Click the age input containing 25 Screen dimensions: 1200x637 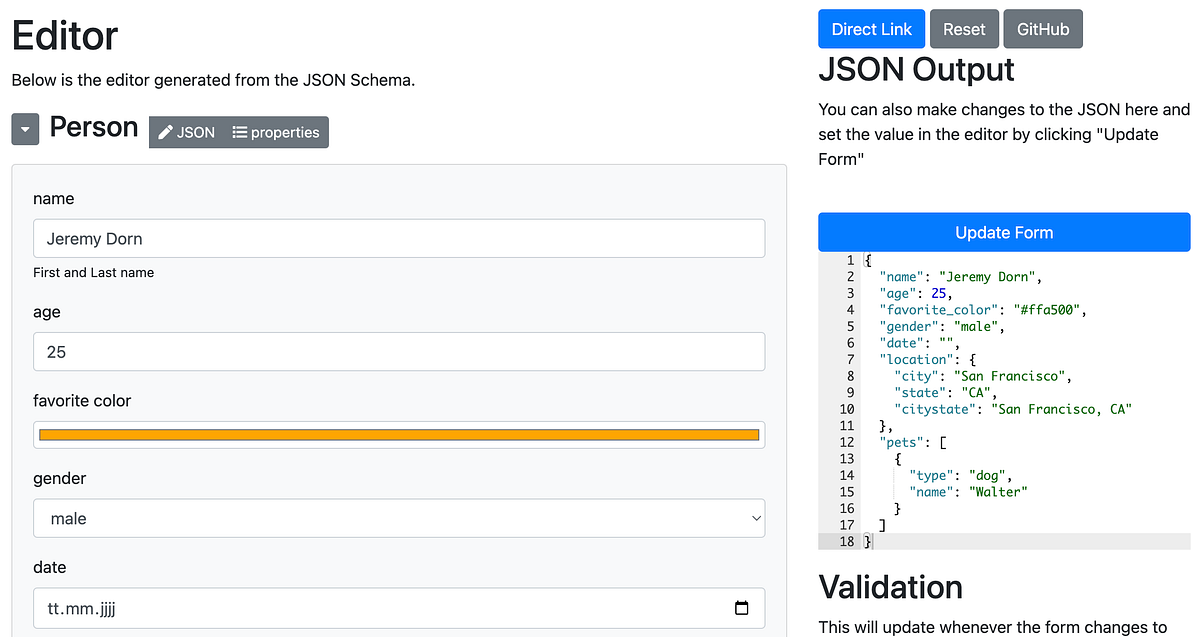click(398, 351)
